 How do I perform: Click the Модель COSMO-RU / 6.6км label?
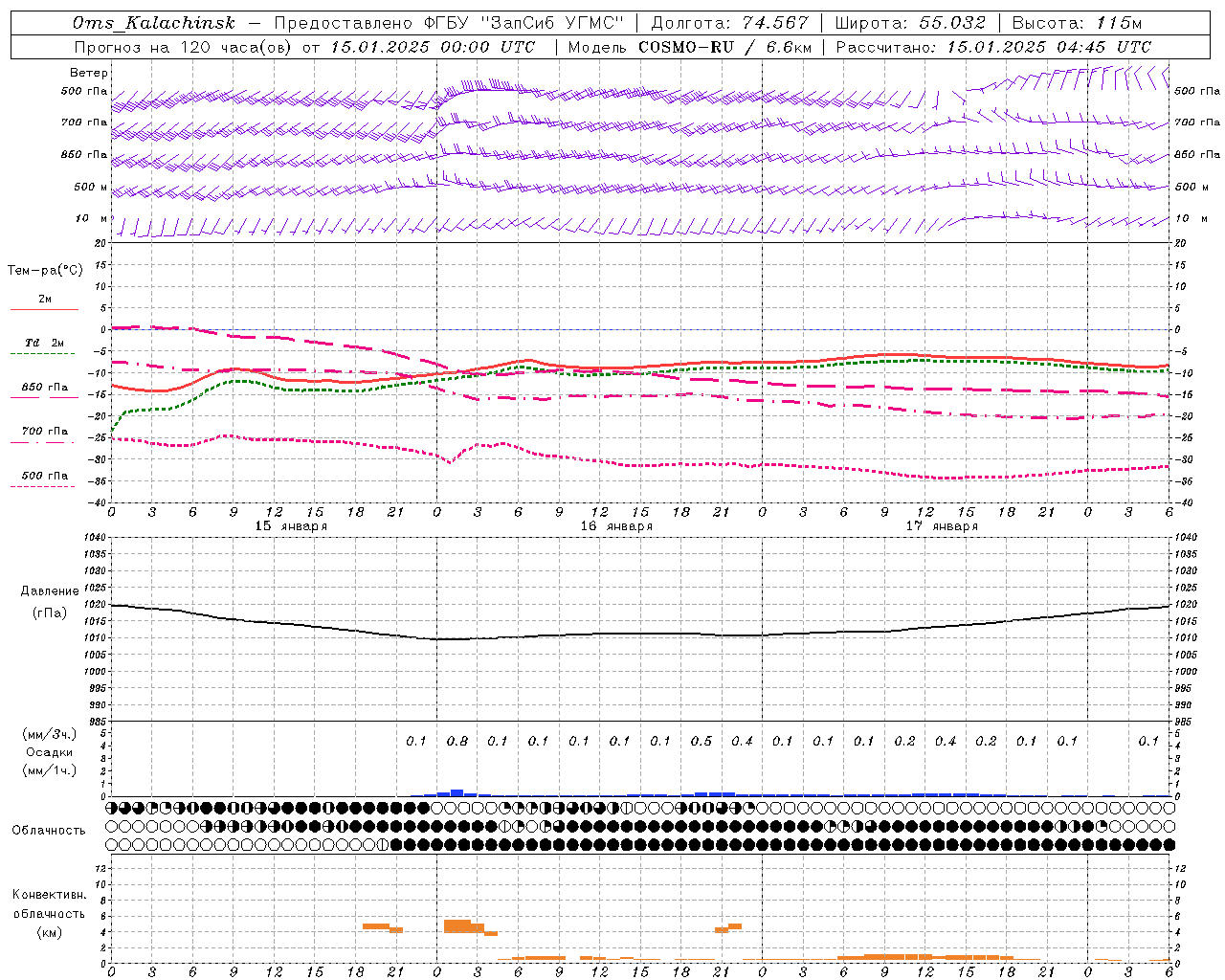click(690, 47)
